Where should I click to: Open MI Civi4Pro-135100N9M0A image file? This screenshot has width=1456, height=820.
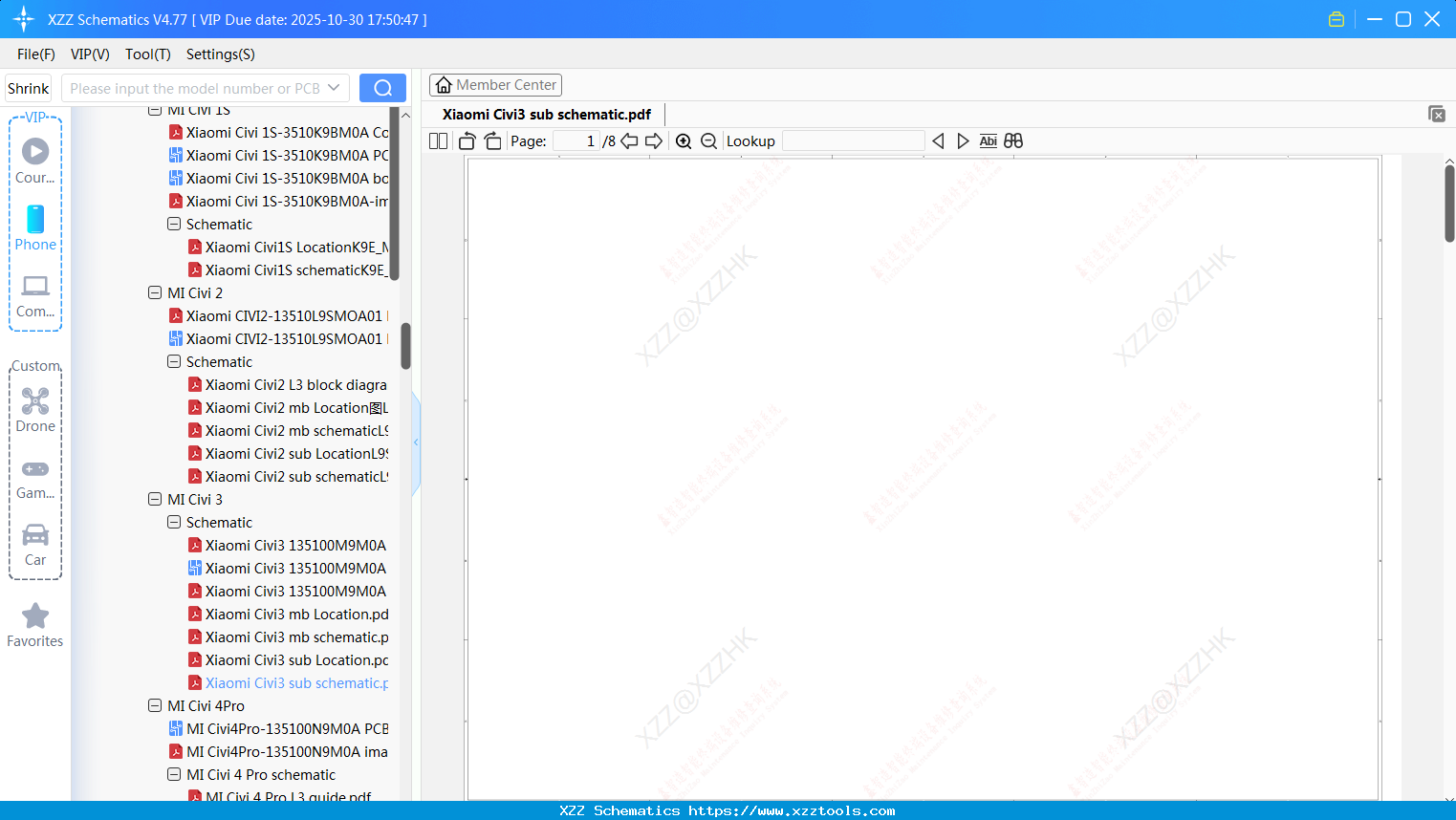tap(278, 751)
